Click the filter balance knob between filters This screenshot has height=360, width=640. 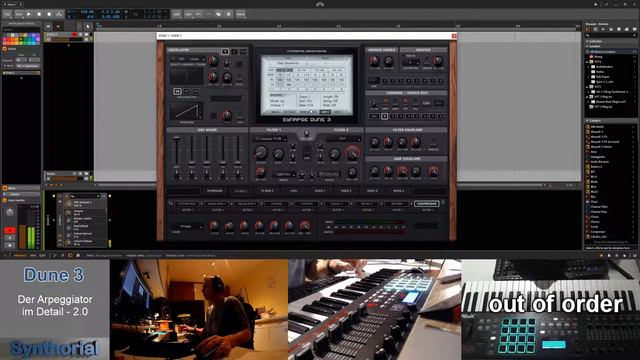[307, 133]
